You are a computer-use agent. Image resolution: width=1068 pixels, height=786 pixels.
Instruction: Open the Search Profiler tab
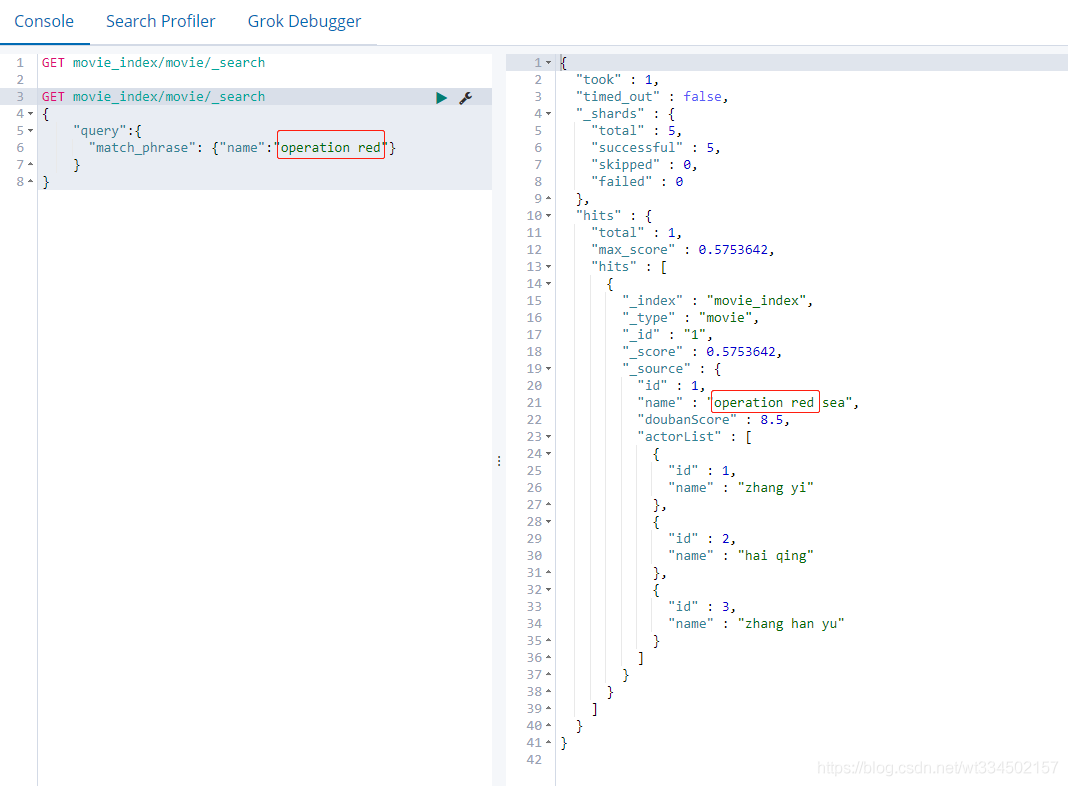click(x=161, y=22)
